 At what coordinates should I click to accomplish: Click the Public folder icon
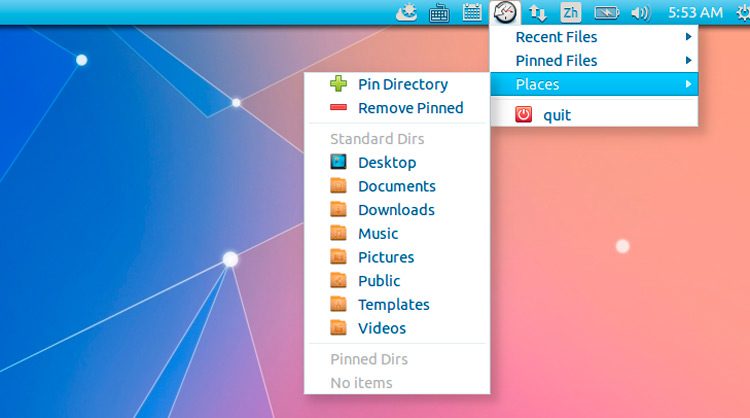click(x=339, y=280)
